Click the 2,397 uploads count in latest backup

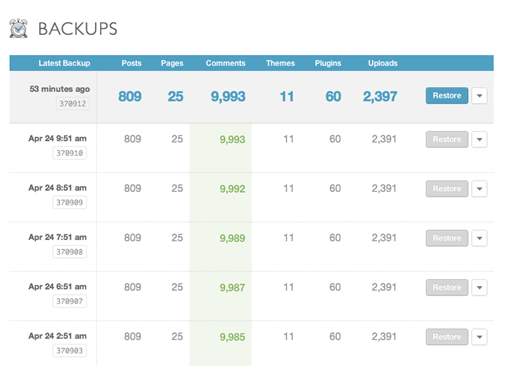(x=380, y=97)
